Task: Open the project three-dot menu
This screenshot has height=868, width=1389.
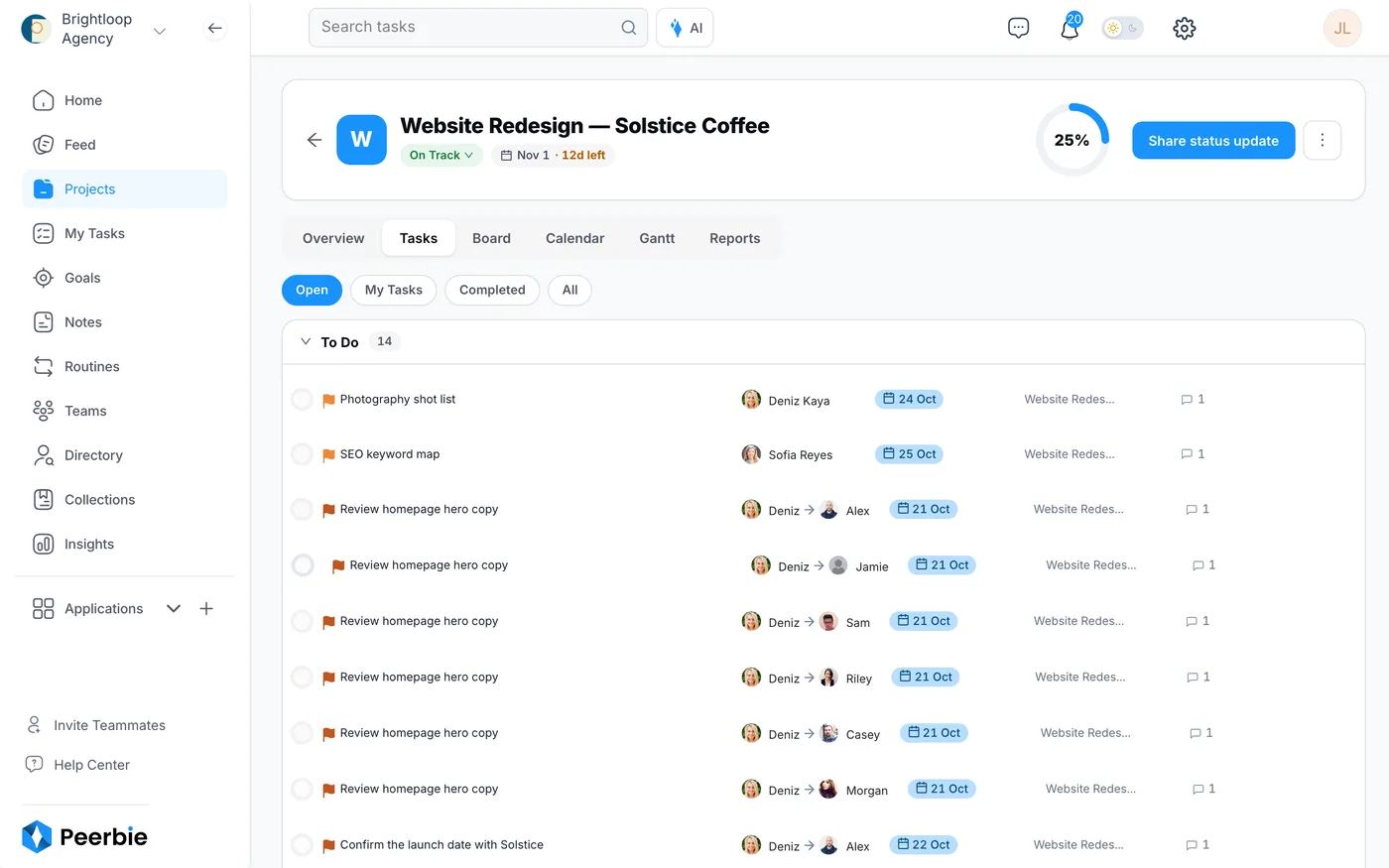Action: [x=1323, y=141]
